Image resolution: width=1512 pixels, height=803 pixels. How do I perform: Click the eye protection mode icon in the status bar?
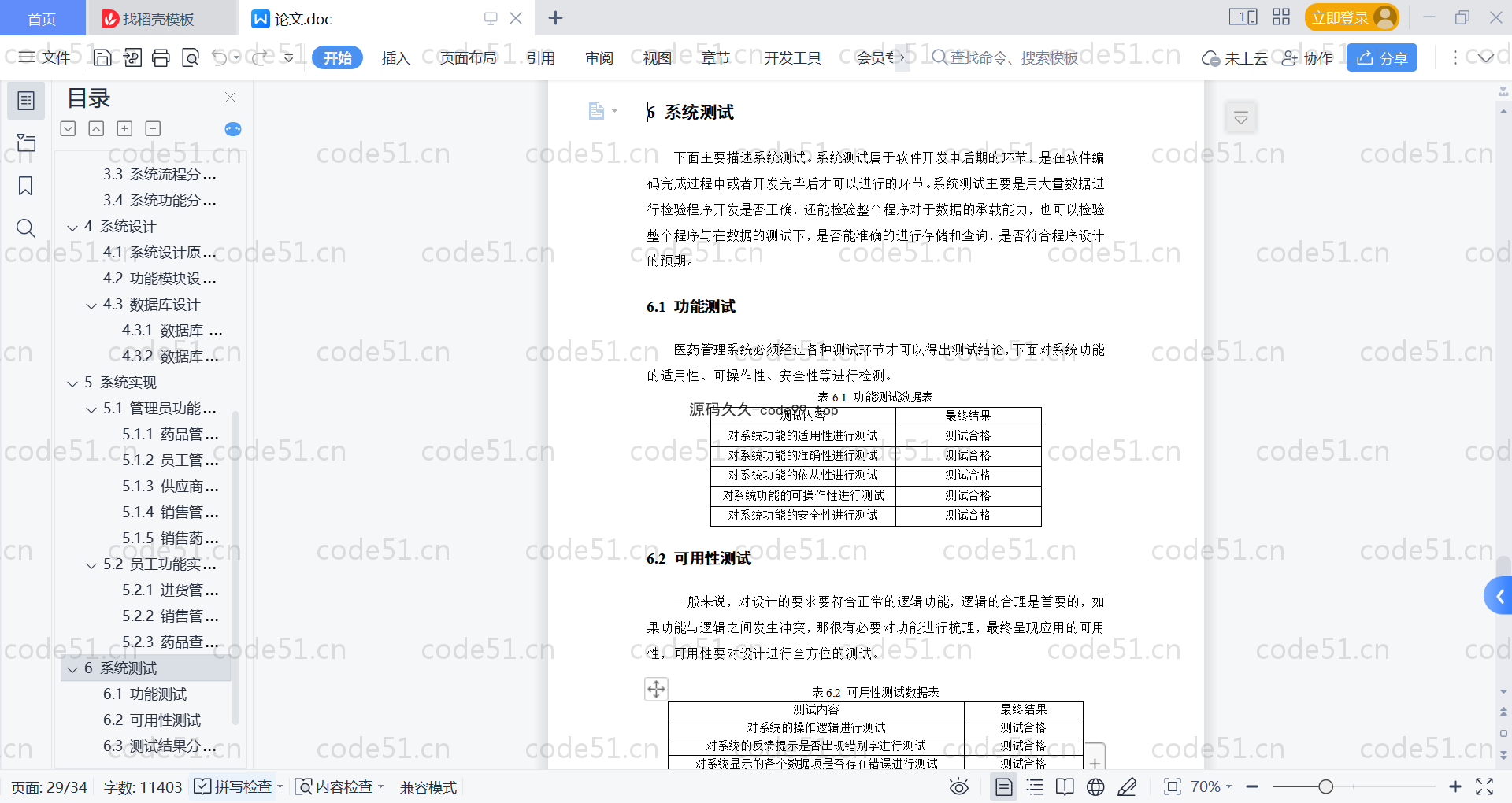click(x=958, y=786)
